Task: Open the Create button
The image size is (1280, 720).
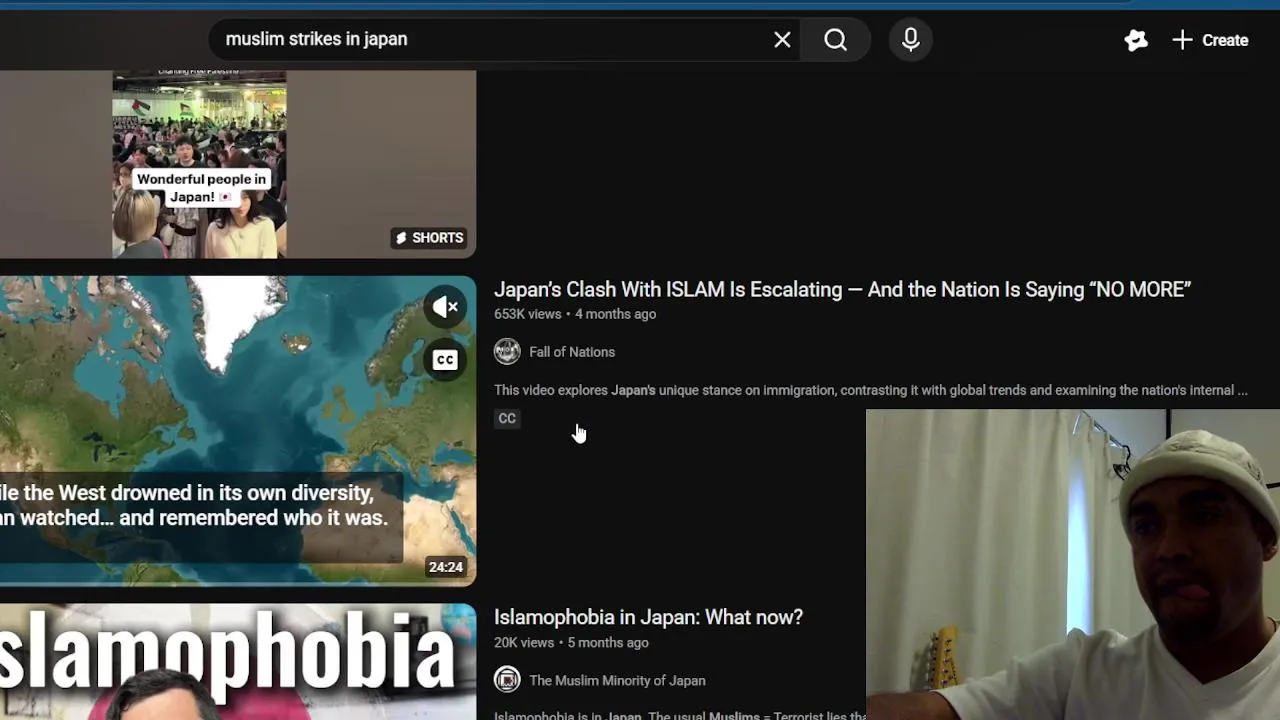Action: (1210, 40)
